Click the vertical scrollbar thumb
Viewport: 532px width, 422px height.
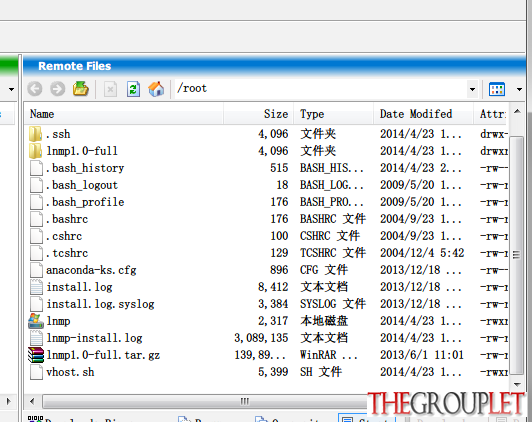coord(516,255)
